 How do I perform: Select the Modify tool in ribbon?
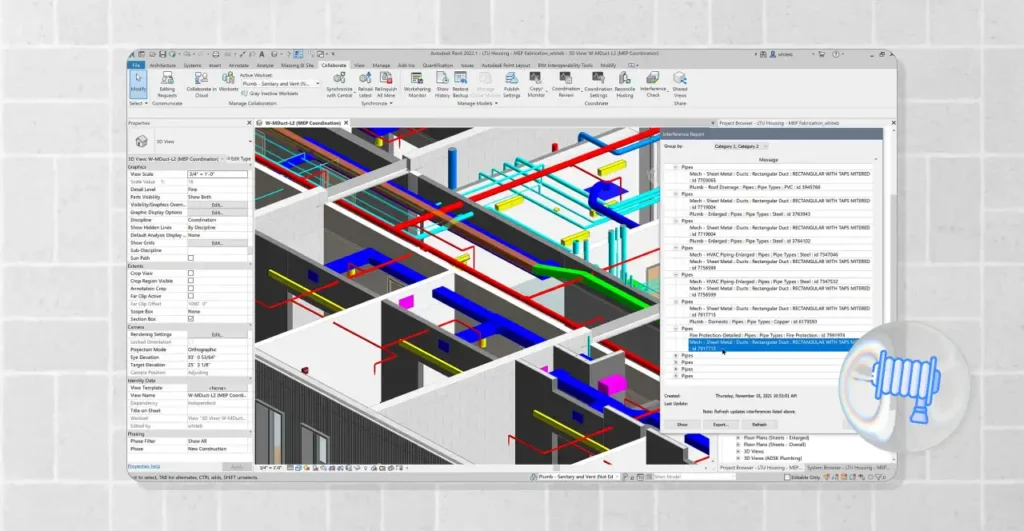click(138, 84)
